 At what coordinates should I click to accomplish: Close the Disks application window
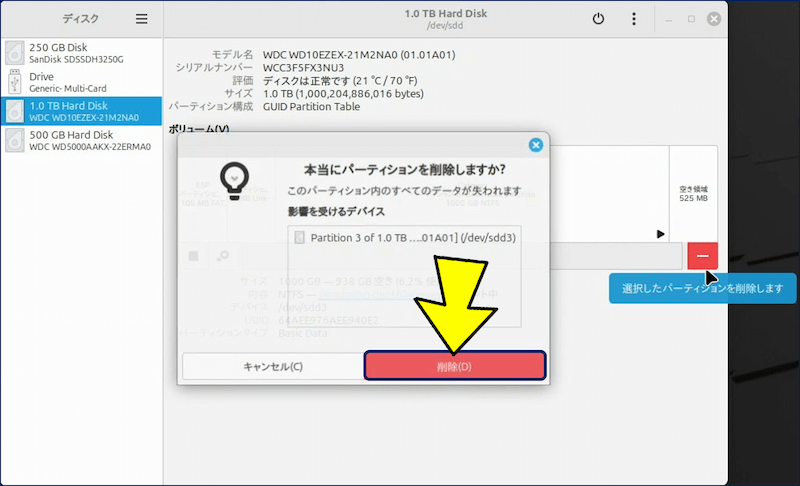(x=714, y=19)
